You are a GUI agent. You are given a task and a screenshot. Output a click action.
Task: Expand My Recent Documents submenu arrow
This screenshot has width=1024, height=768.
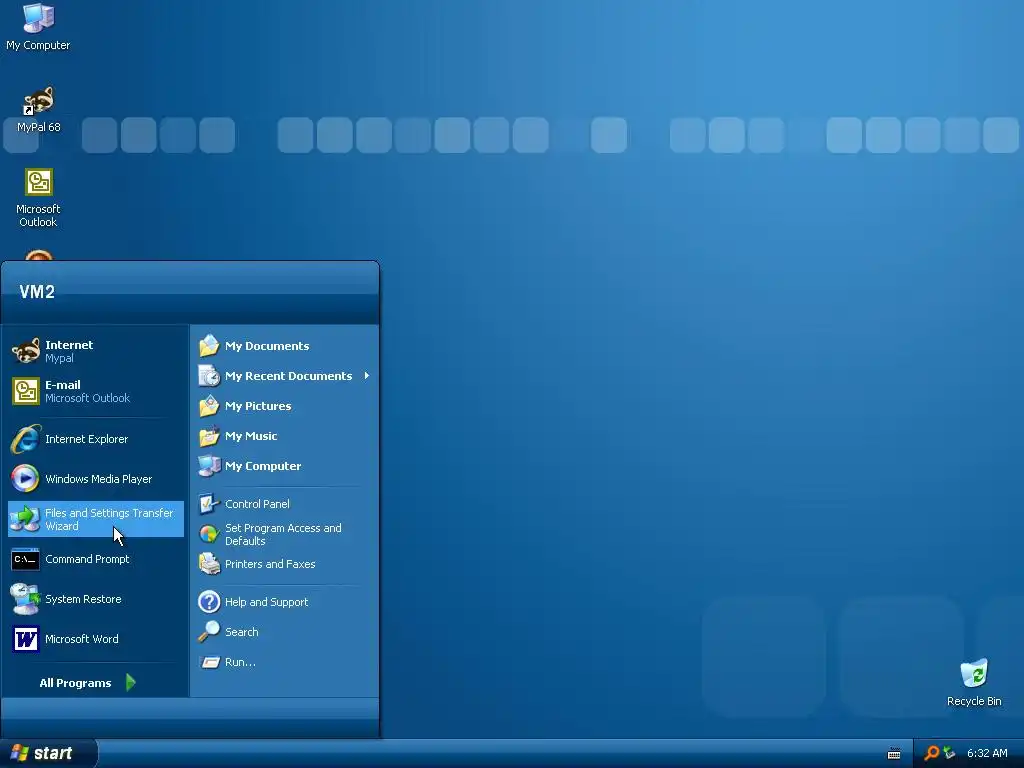[367, 376]
